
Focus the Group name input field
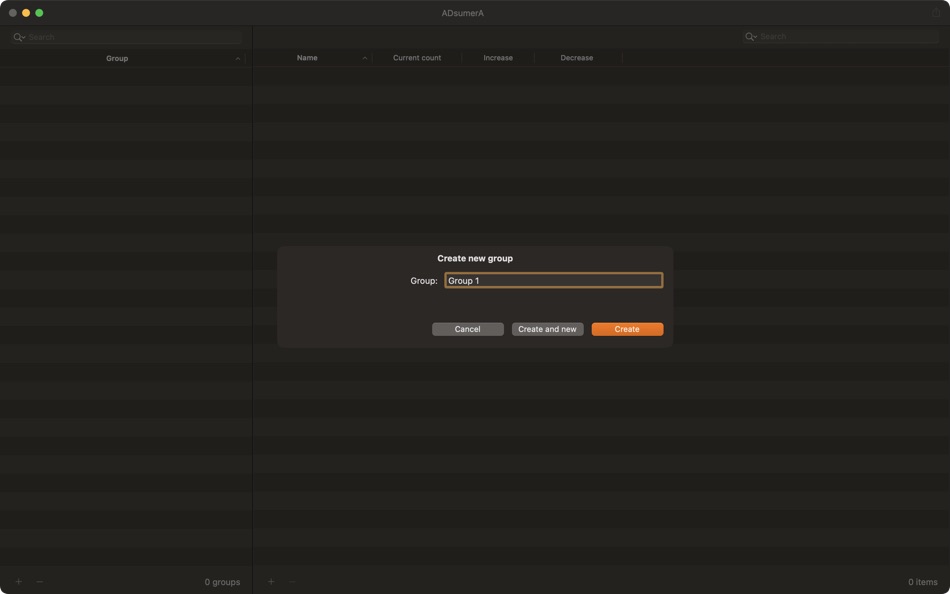[x=554, y=281]
